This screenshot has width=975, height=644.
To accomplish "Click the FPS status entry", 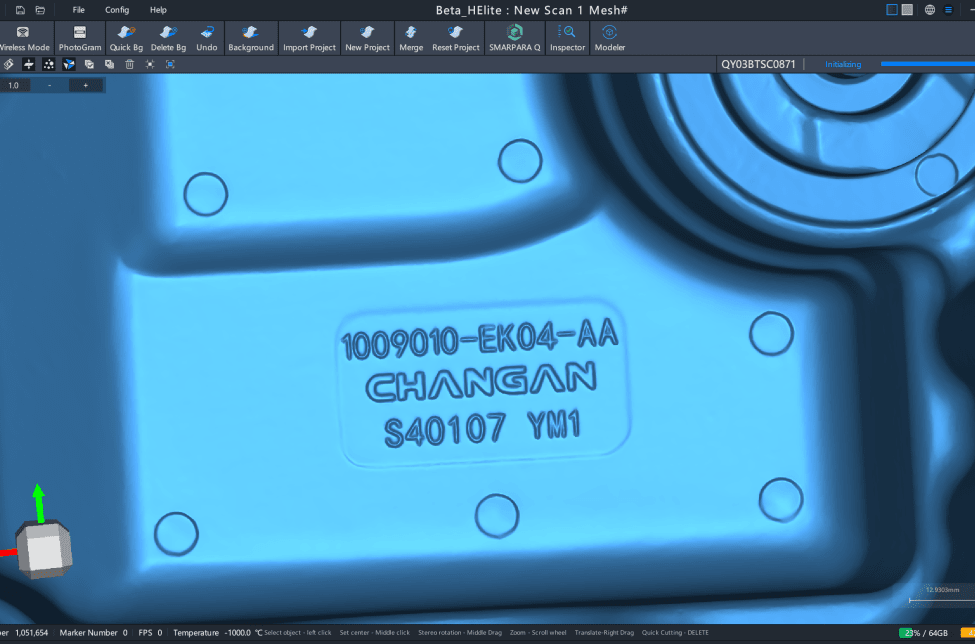I will 150,633.
